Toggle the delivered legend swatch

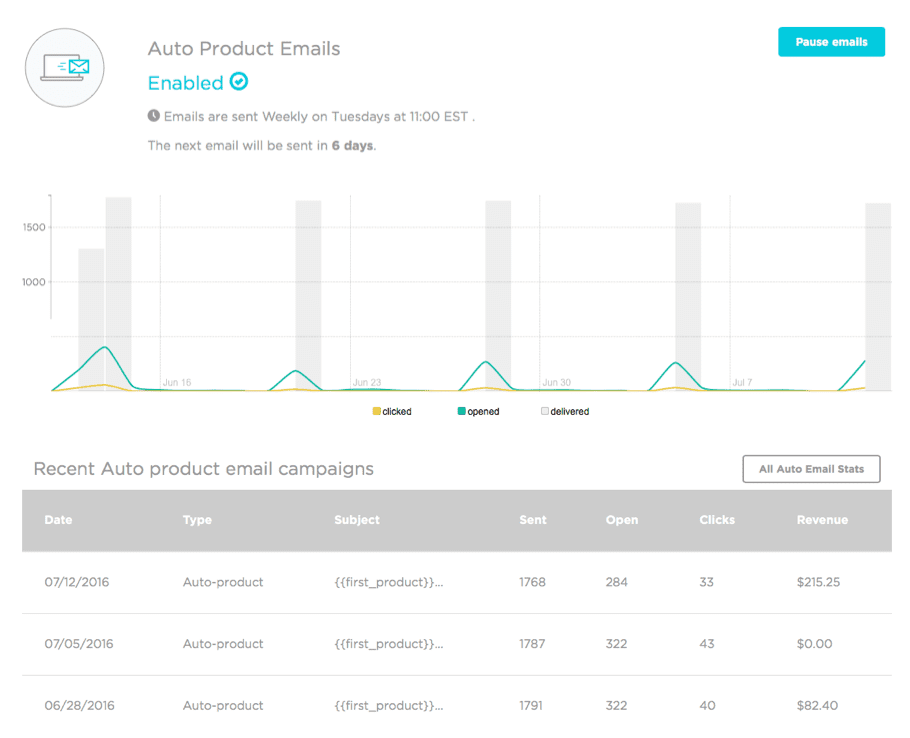(x=545, y=411)
